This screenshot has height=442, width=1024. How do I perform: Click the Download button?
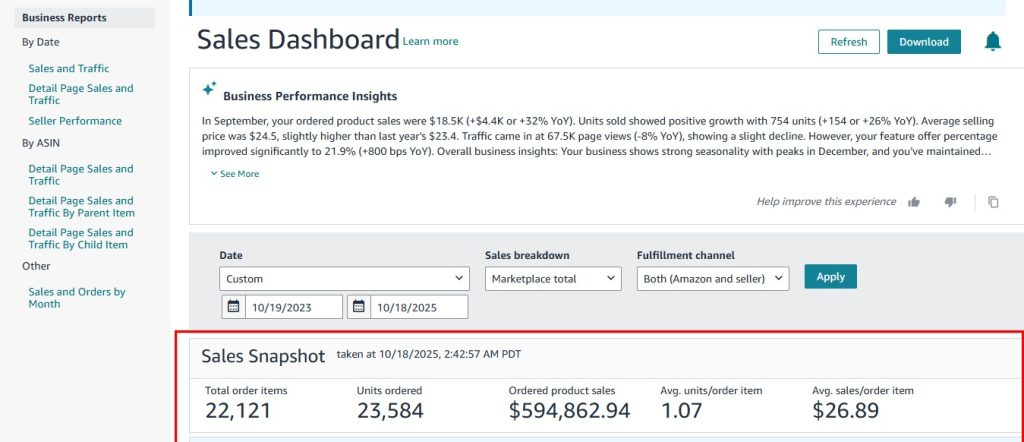923,42
